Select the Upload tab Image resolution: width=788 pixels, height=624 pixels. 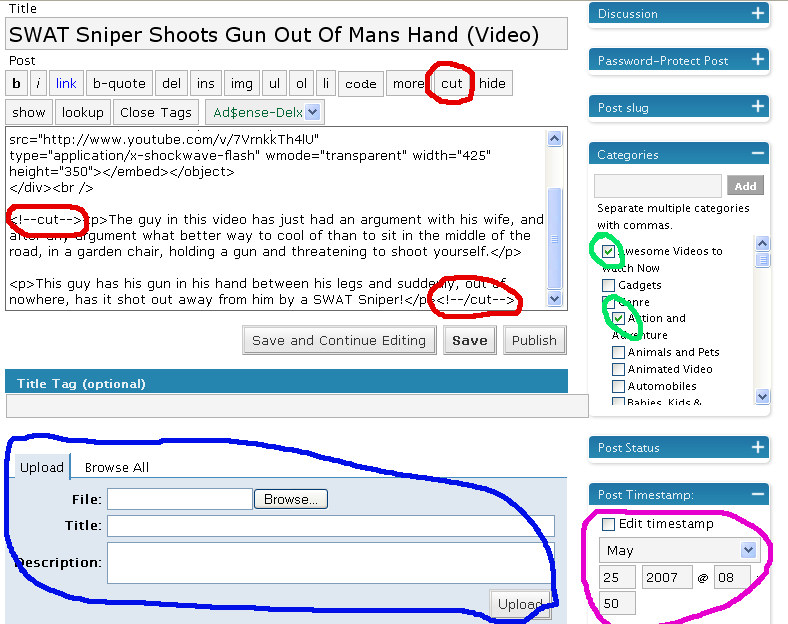pos(42,467)
